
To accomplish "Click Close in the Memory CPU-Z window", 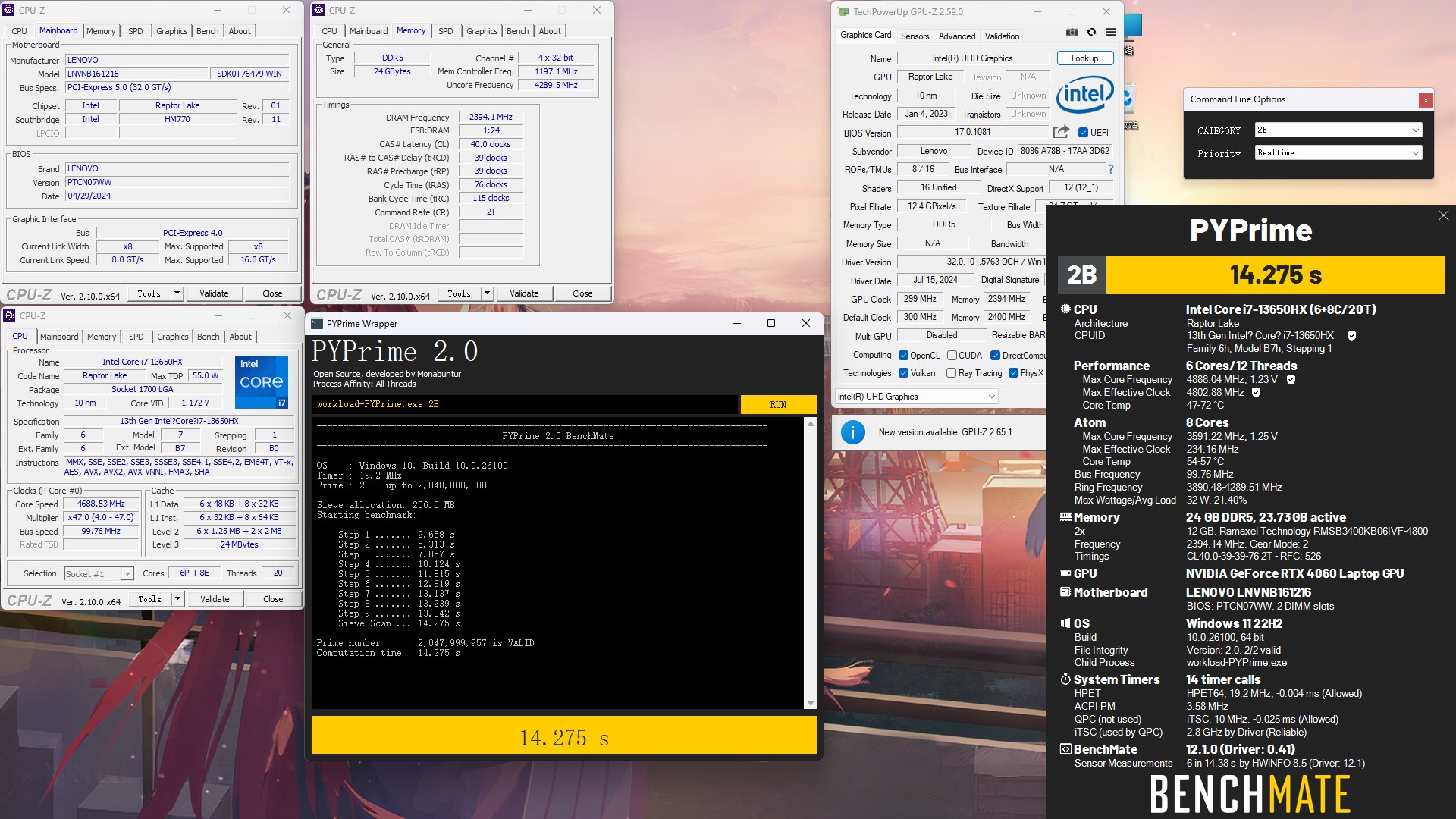I will coord(582,293).
